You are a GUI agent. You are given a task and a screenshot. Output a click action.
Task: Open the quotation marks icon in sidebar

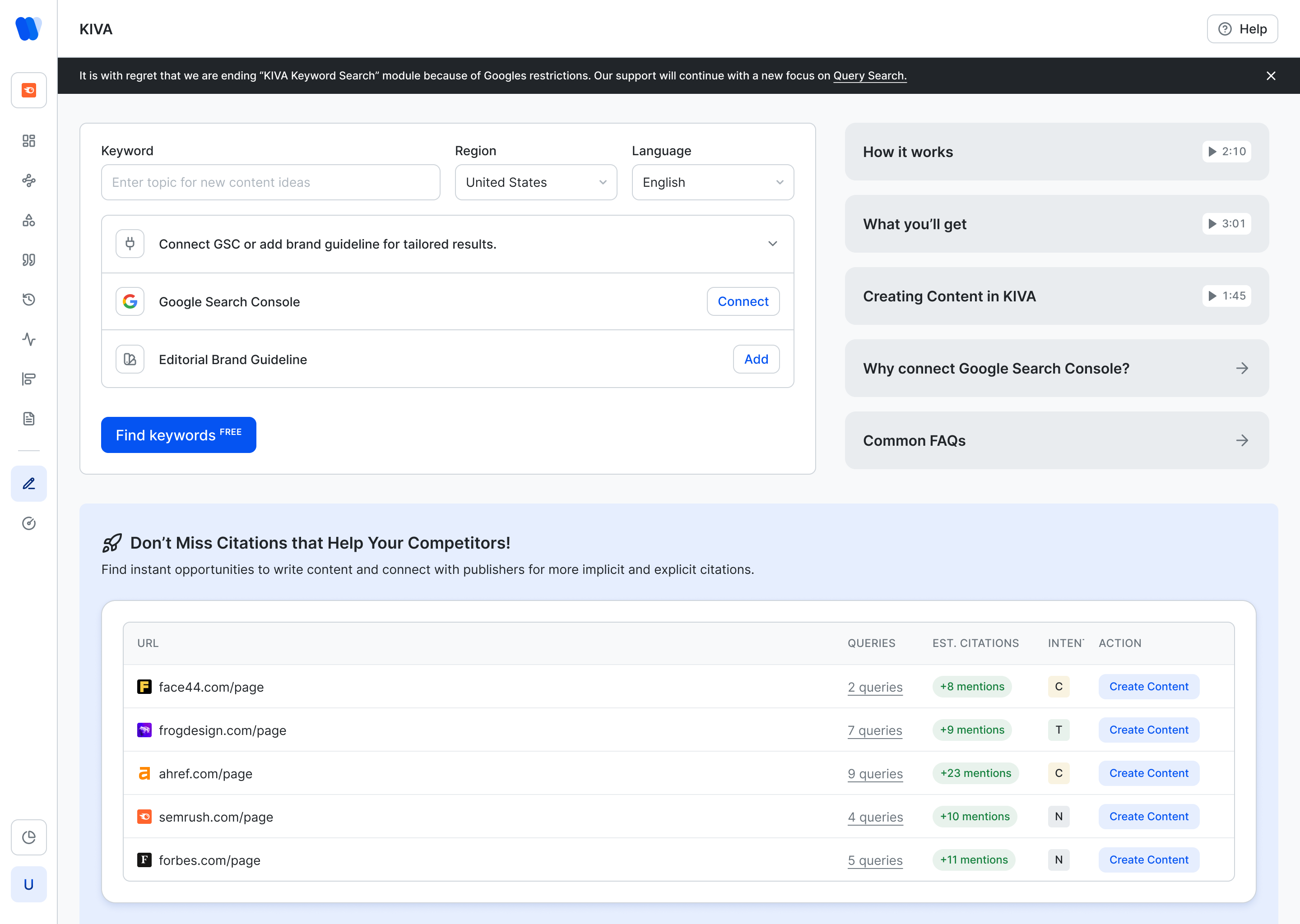click(x=28, y=260)
